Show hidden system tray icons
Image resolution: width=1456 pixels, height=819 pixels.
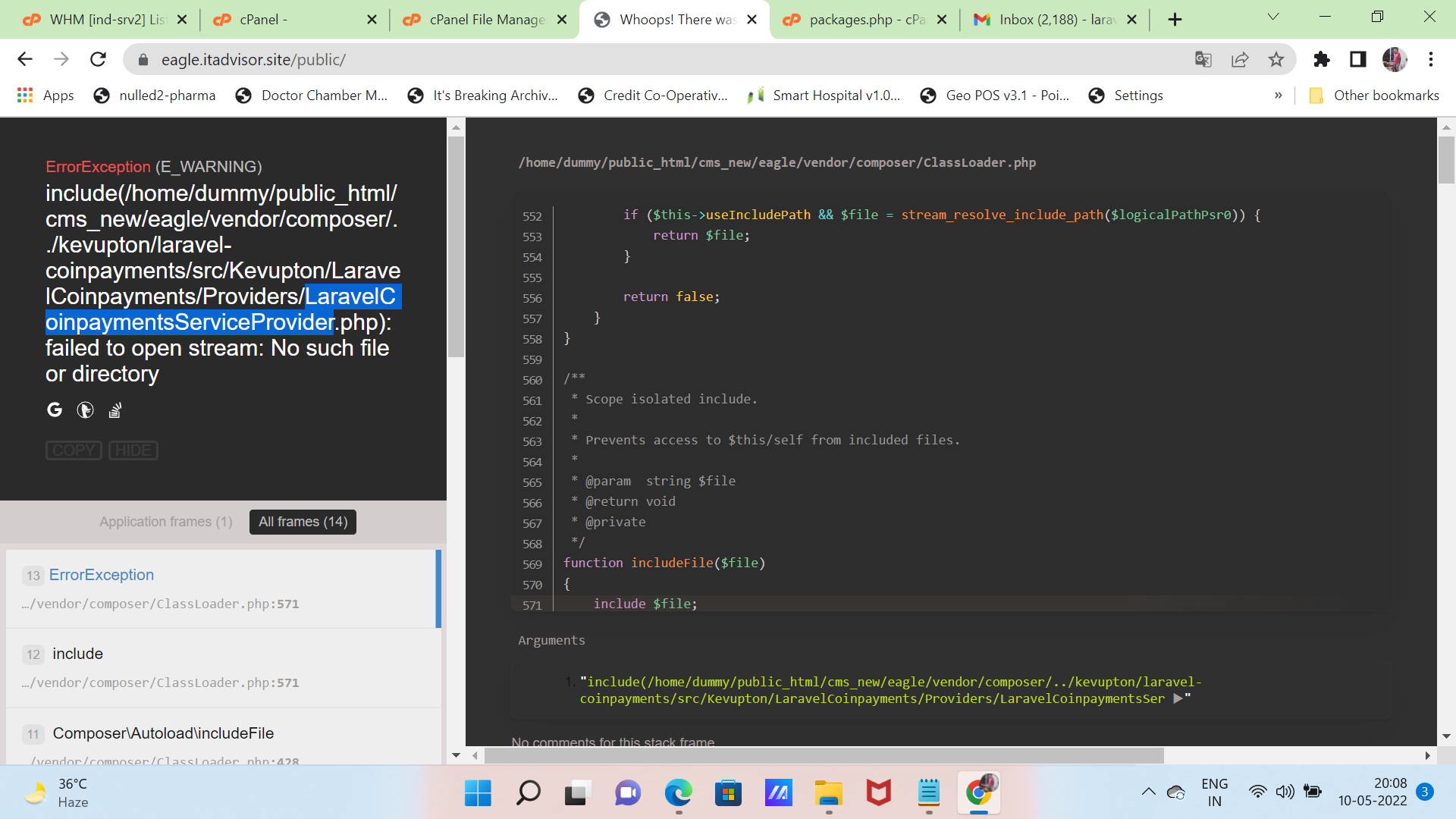click(1149, 792)
